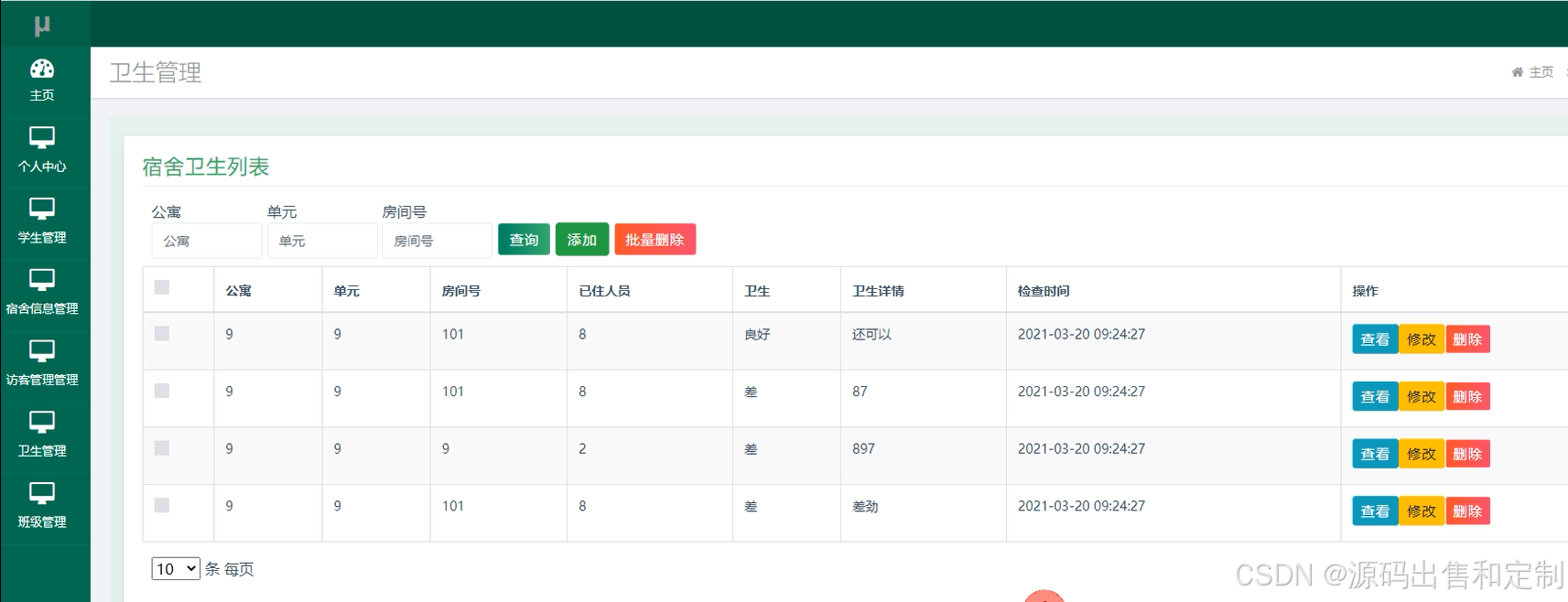Click 查看 for the 897 row
Image resolution: width=1568 pixels, height=602 pixels.
coord(1375,454)
